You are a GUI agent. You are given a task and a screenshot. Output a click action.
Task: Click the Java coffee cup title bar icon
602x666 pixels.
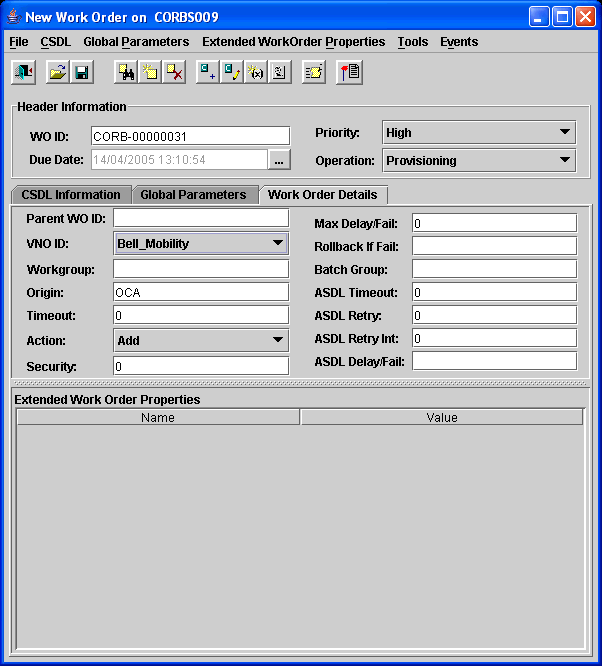[x=14, y=17]
